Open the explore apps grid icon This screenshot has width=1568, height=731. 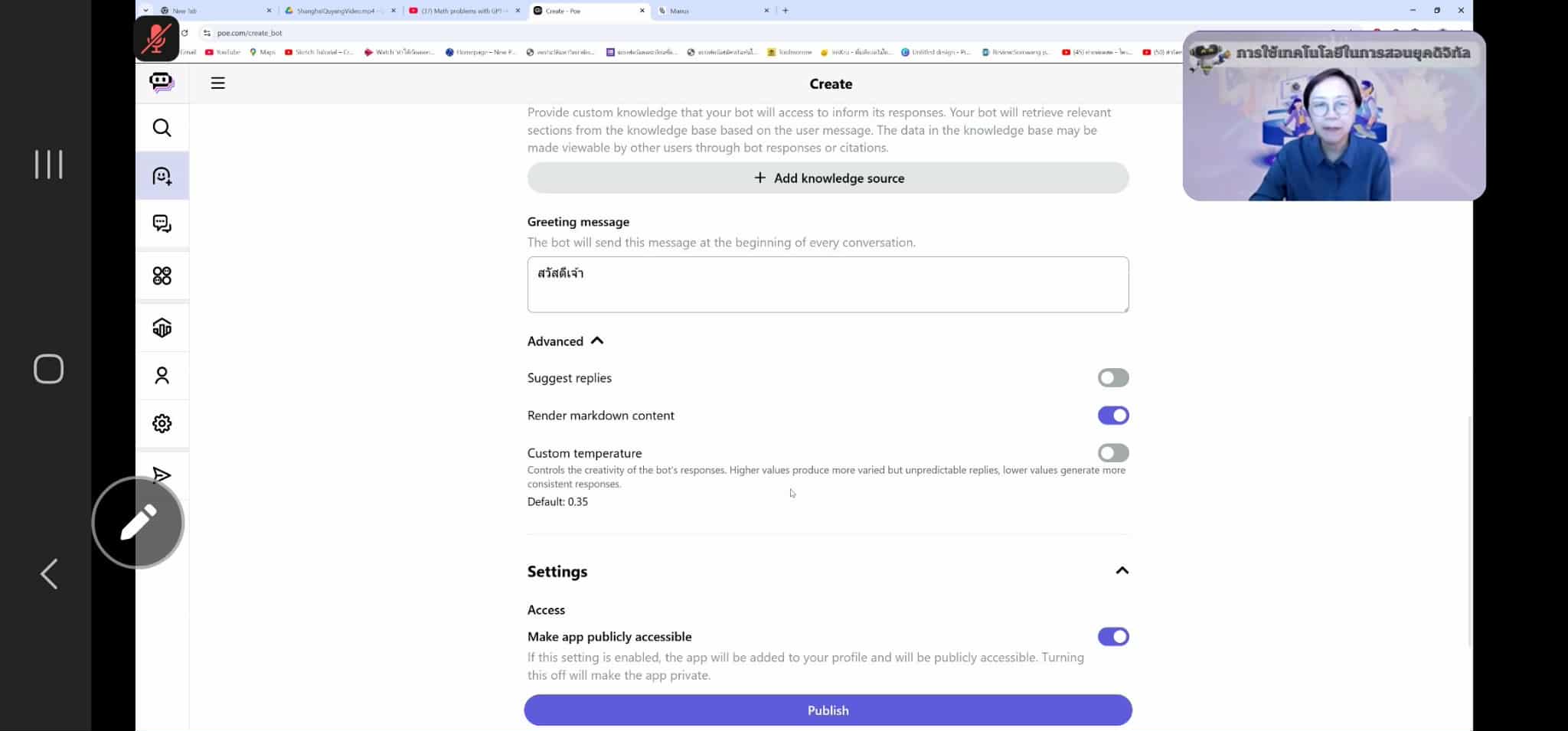click(162, 276)
